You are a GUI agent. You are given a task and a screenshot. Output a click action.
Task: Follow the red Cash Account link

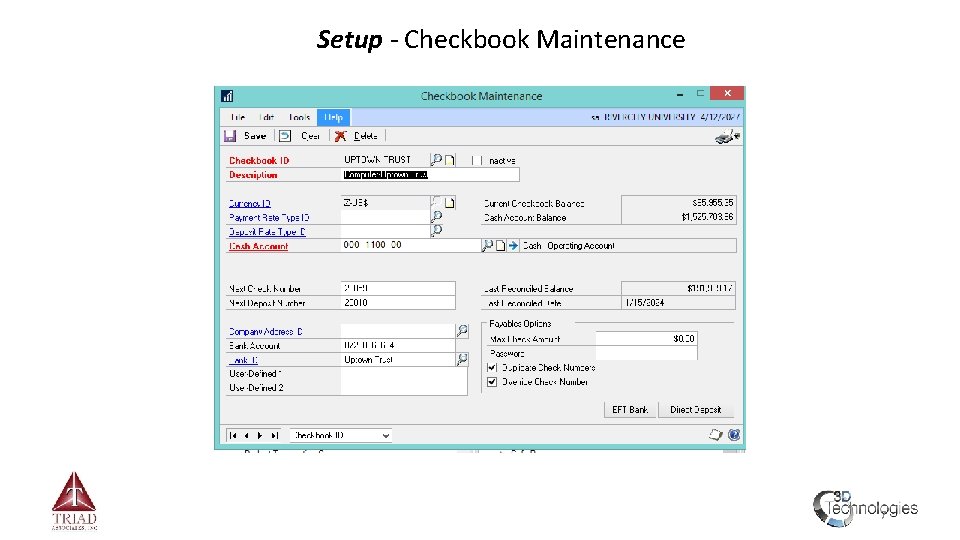click(x=258, y=246)
